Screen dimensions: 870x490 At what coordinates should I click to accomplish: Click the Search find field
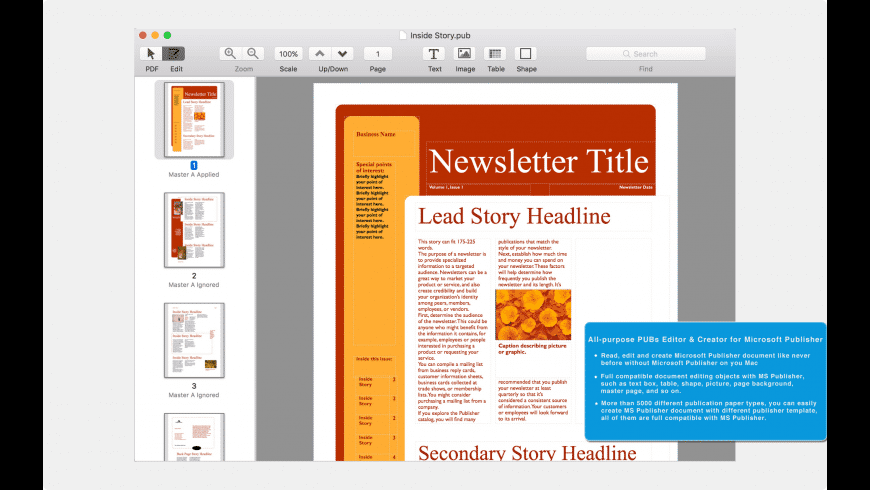[x=646, y=54]
